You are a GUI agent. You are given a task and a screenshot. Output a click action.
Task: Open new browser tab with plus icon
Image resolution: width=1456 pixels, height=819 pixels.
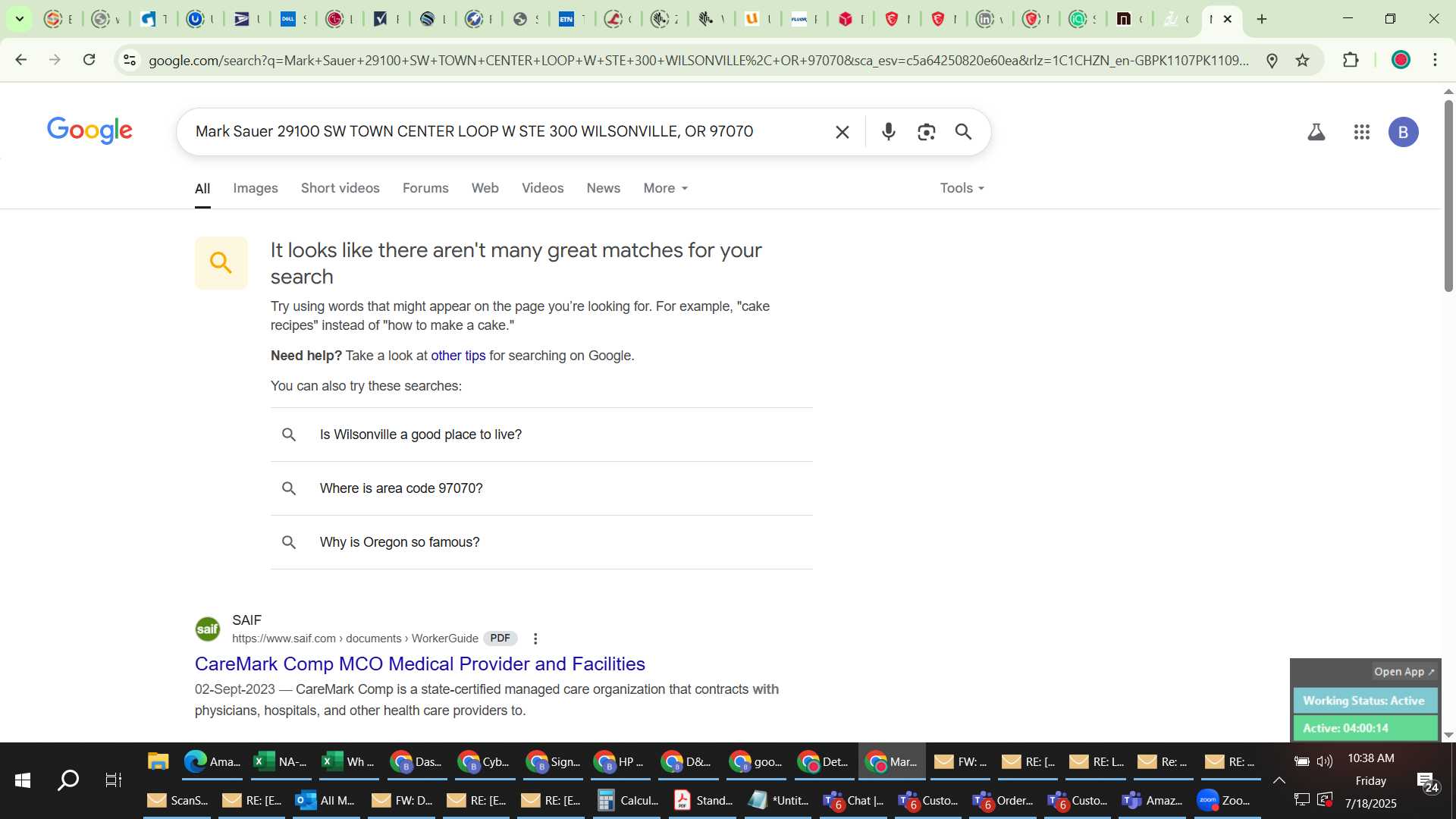1262,19
